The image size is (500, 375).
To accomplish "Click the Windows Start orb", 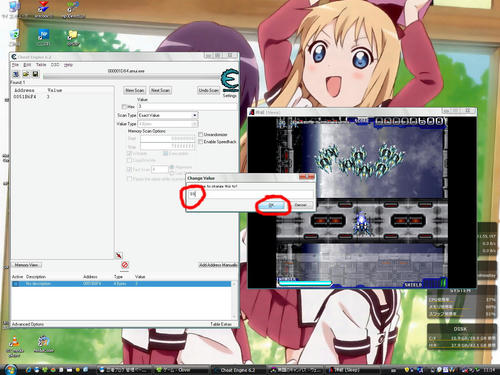I will pyautogui.click(x=11, y=369).
